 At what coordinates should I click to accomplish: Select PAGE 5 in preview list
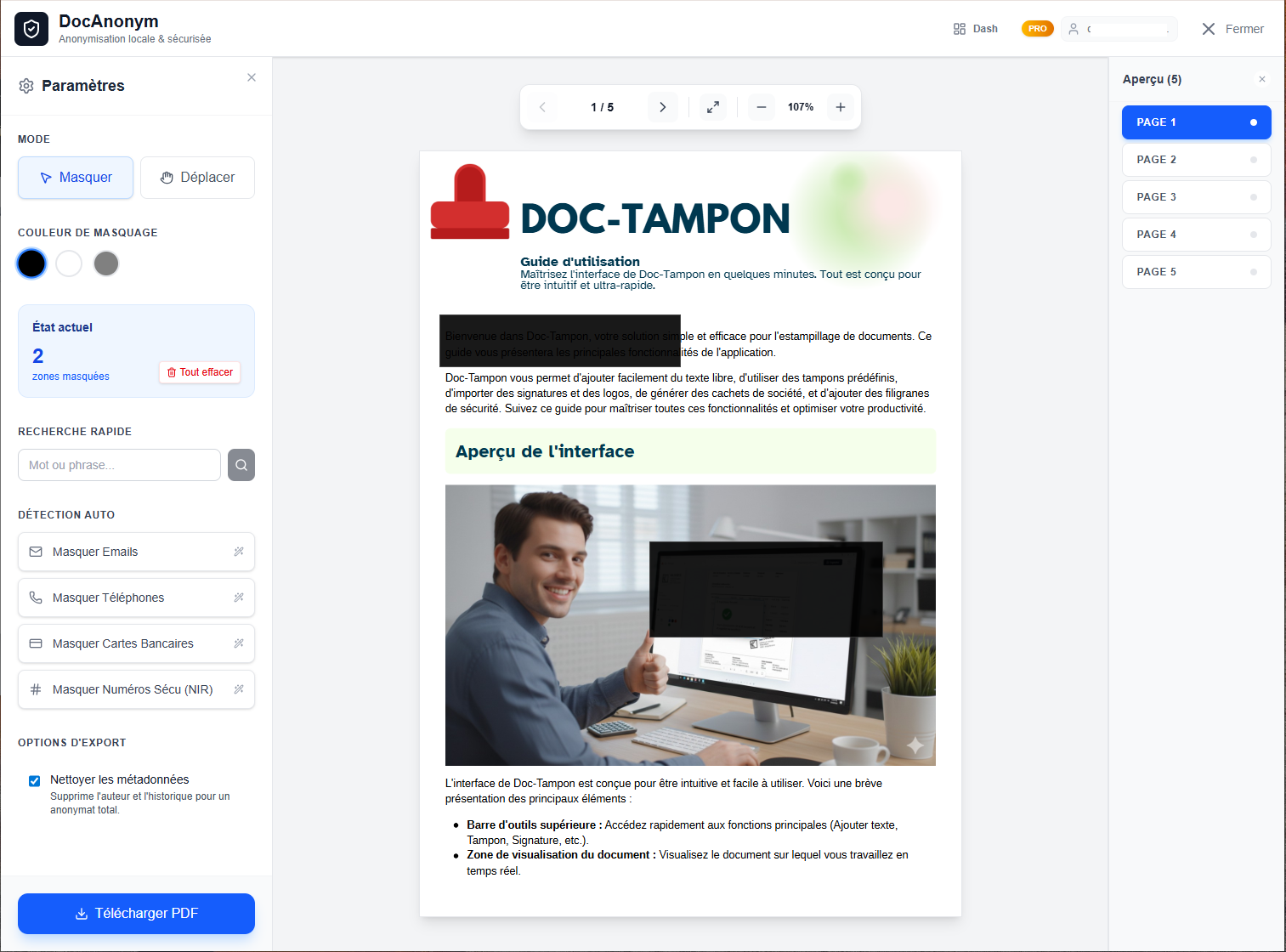(x=1196, y=272)
